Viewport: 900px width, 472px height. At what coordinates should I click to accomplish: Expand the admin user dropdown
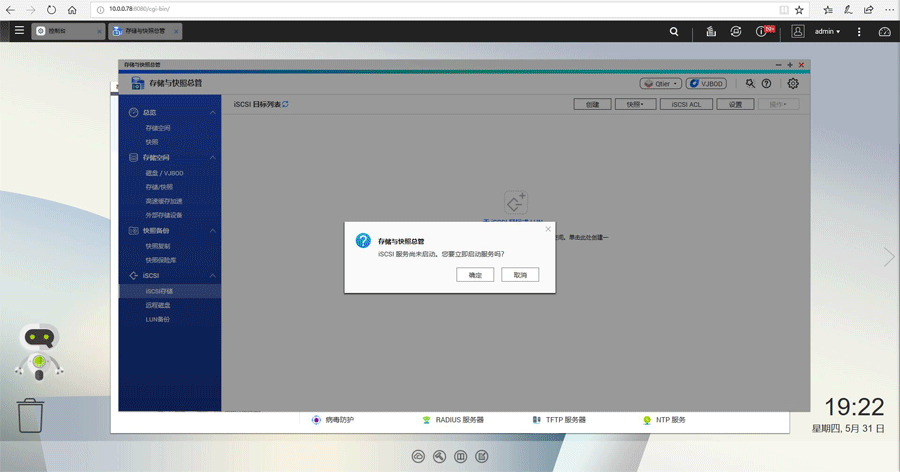point(827,32)
